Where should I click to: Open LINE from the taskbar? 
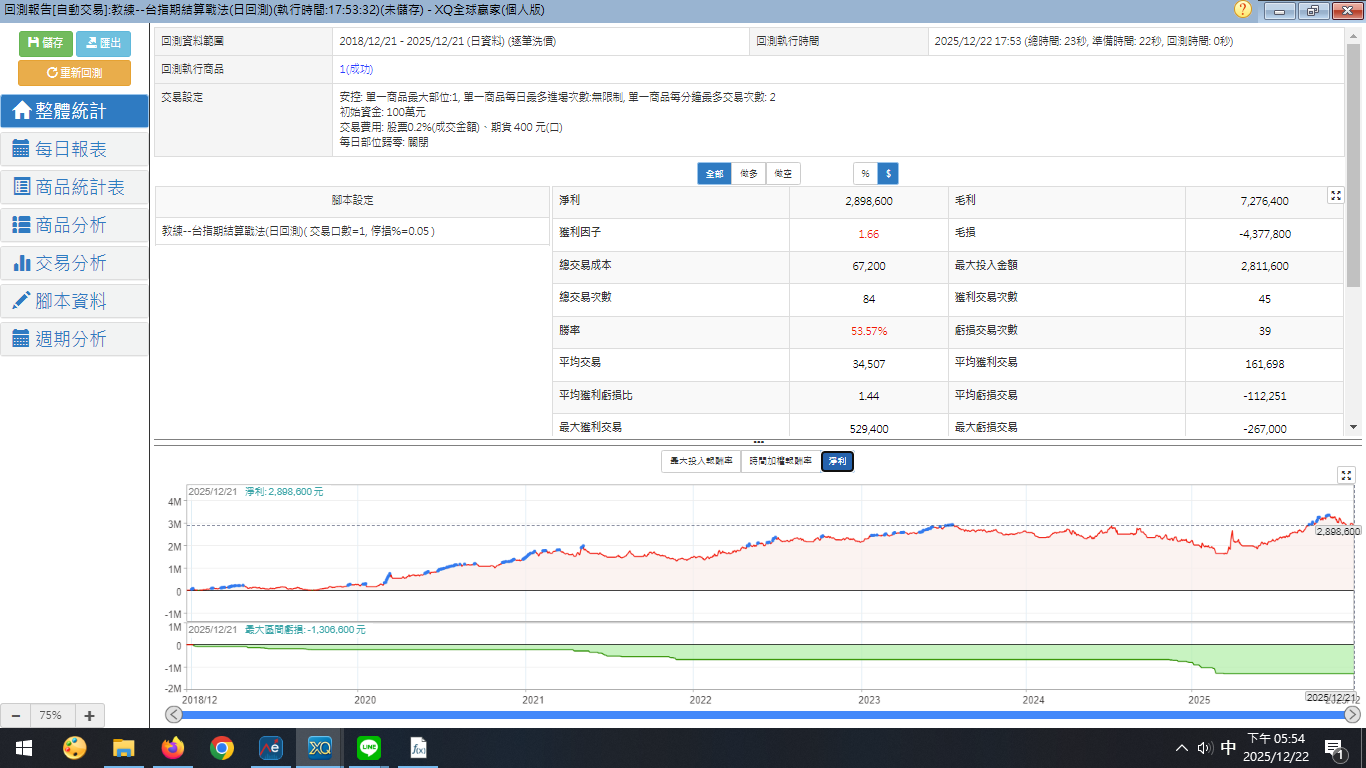tap(370, 748)
